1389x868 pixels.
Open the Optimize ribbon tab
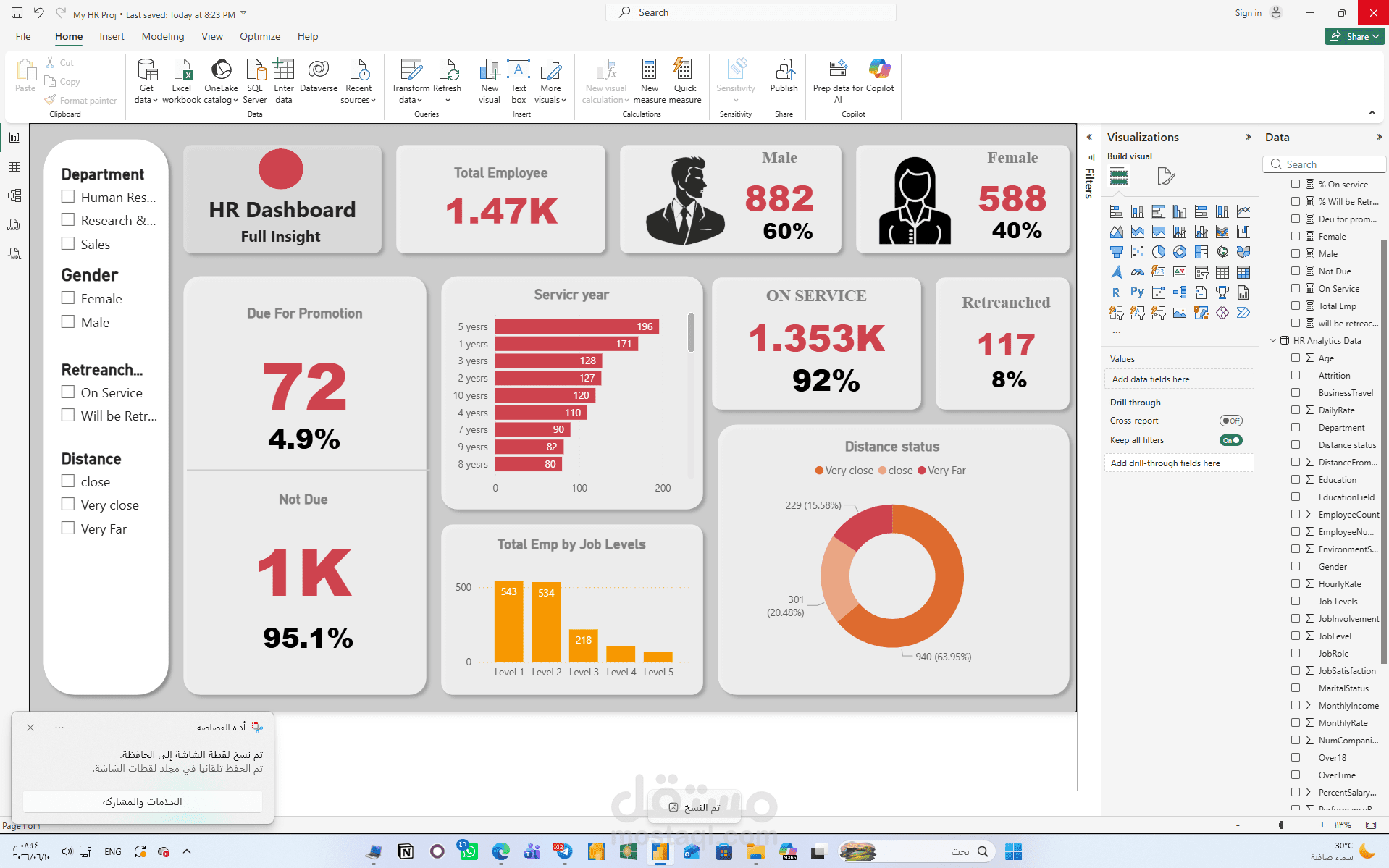260,36
